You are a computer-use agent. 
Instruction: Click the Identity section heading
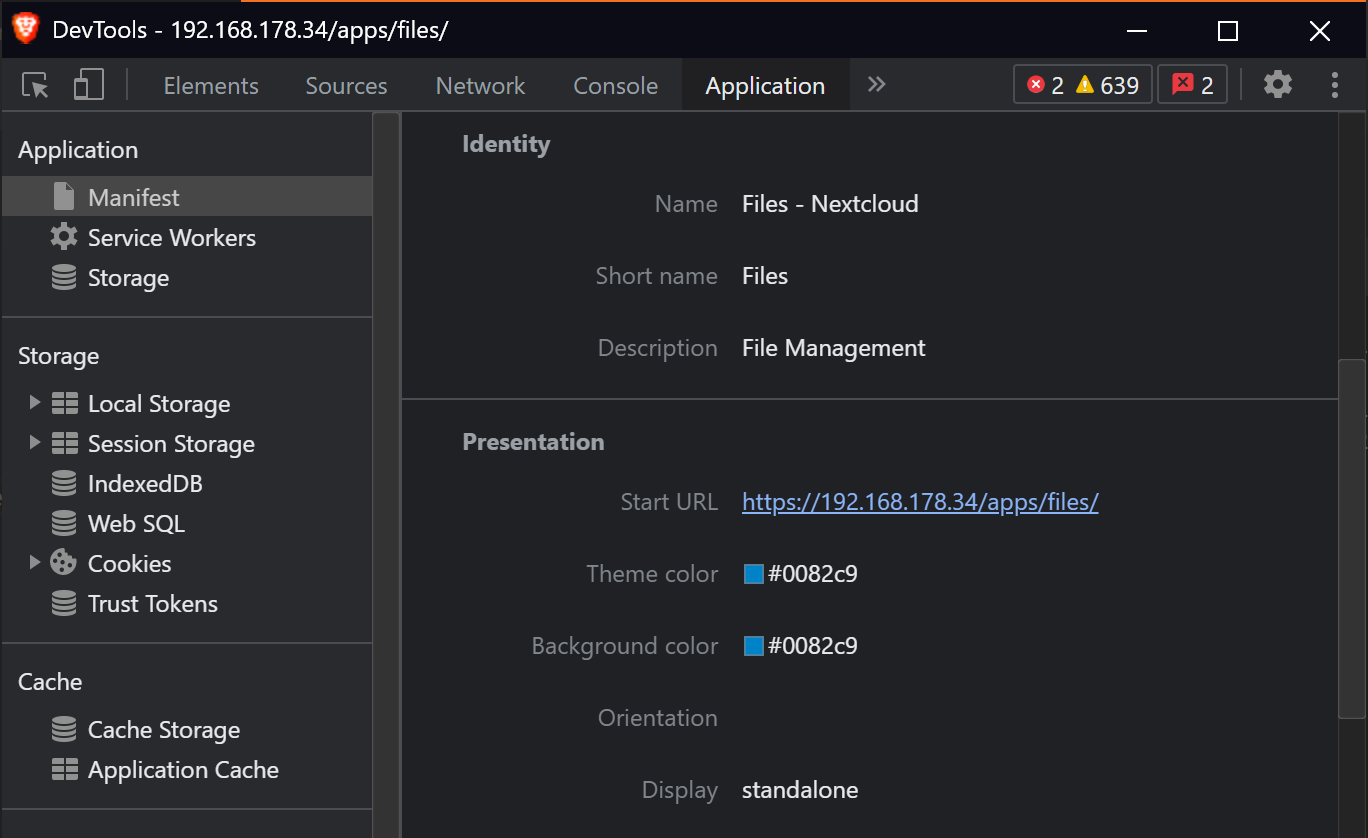click(x=506, y=144)
